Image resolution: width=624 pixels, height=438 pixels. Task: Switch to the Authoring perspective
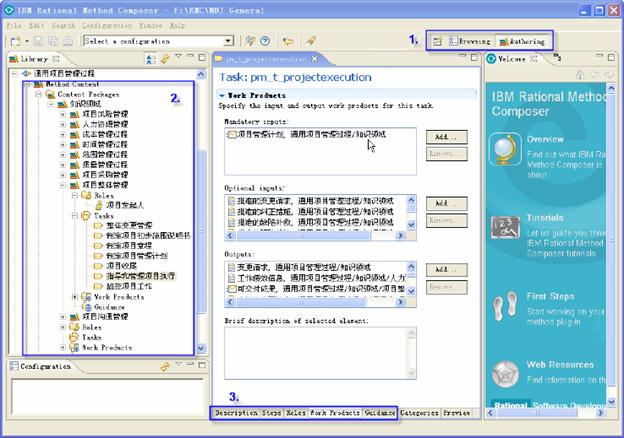522,41
